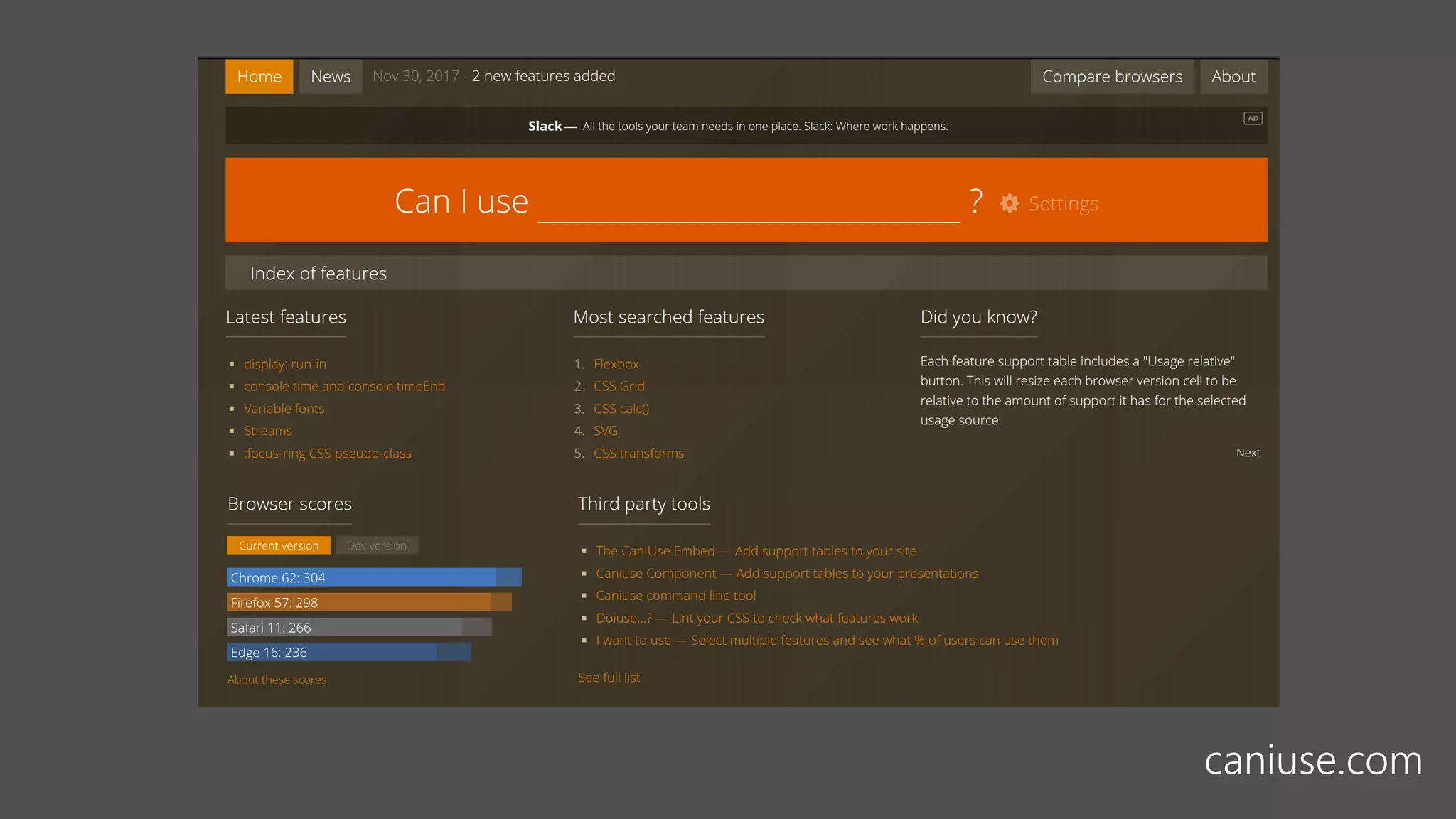
Task: Focus the 'Can I use' search field
Action: (x=749, y=203)
